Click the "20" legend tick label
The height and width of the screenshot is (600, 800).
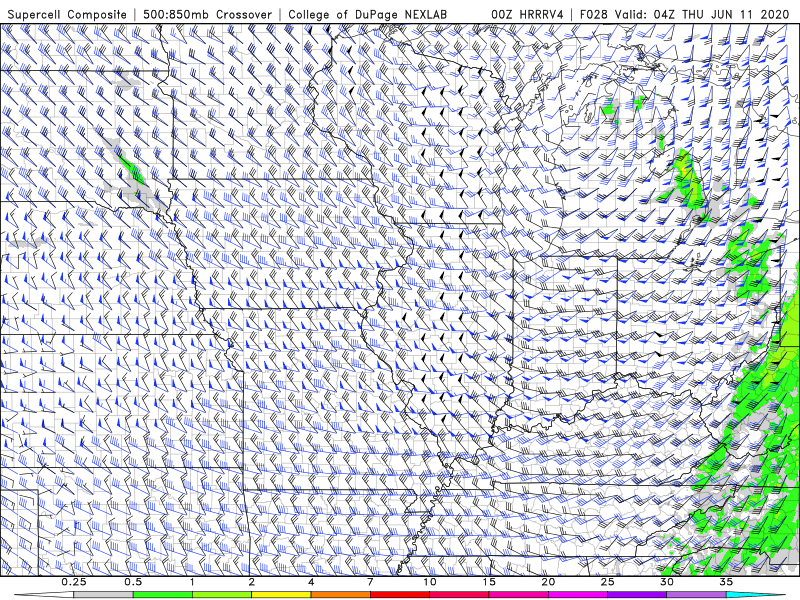click(x=548, y=582)
